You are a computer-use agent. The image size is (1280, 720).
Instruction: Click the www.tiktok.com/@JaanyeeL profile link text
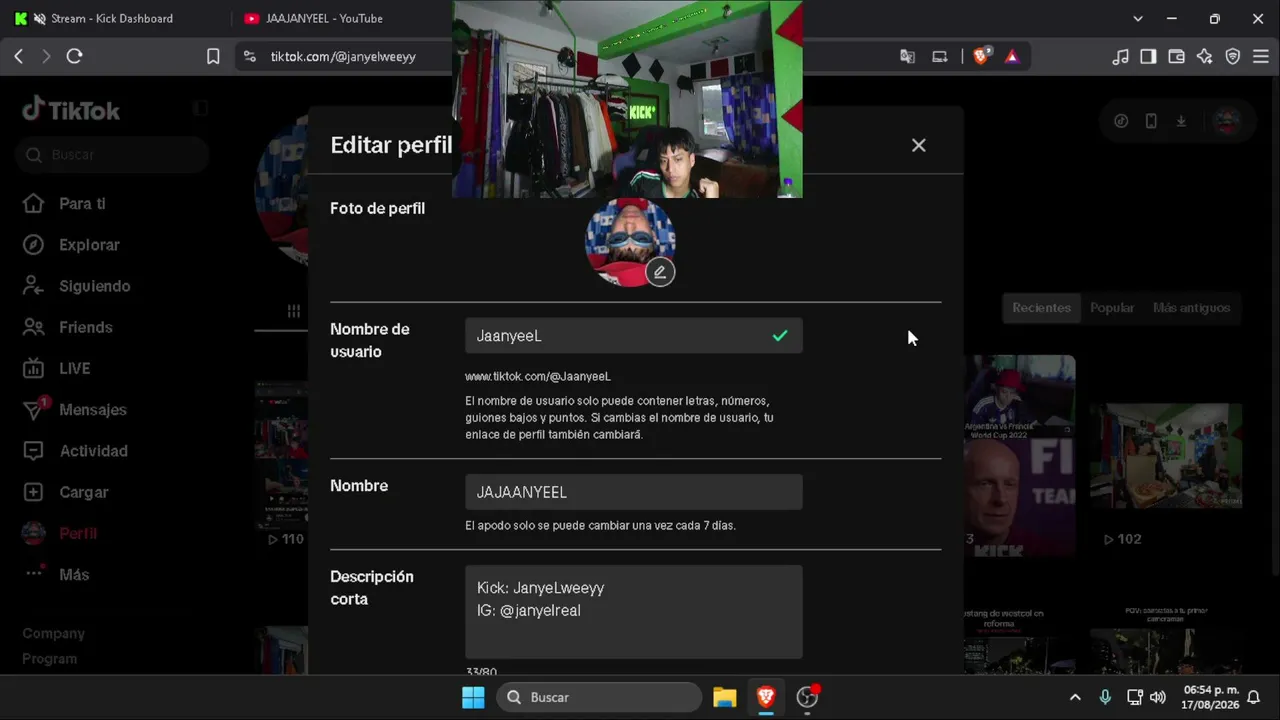point(538,376)
